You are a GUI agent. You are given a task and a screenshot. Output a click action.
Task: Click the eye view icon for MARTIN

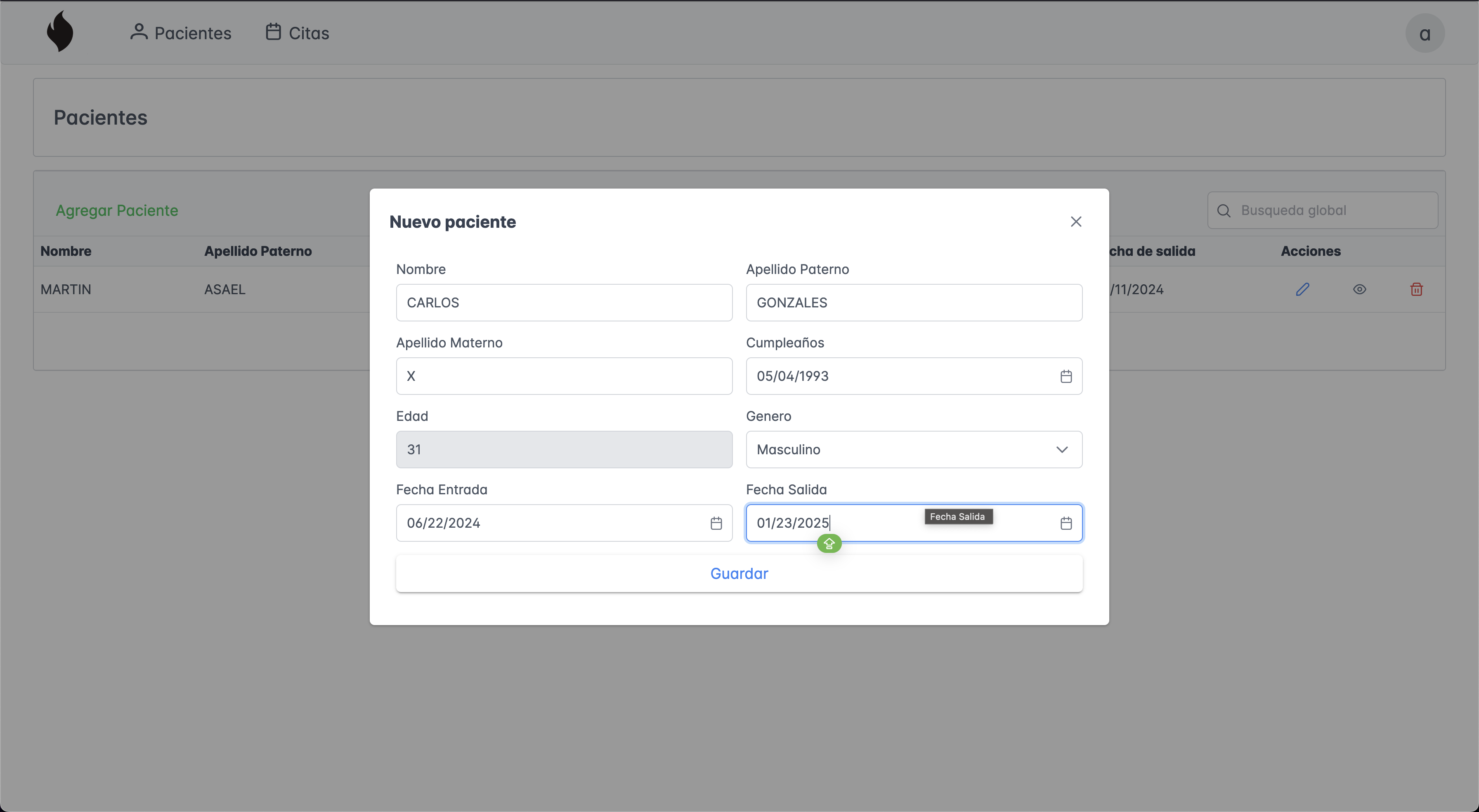[1359, 289]
